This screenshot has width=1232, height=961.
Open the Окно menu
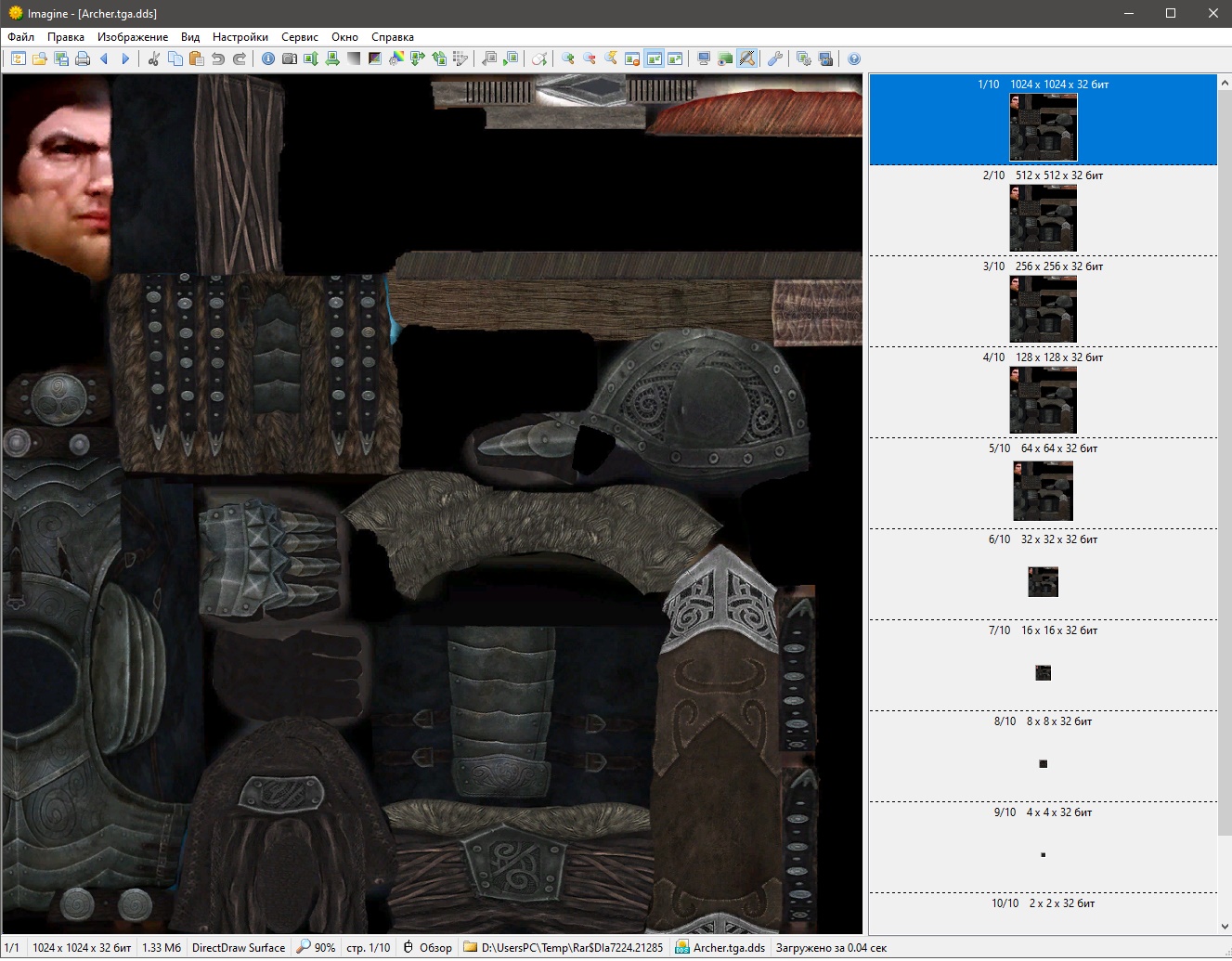pyautogui.click(x=344, y=37)
